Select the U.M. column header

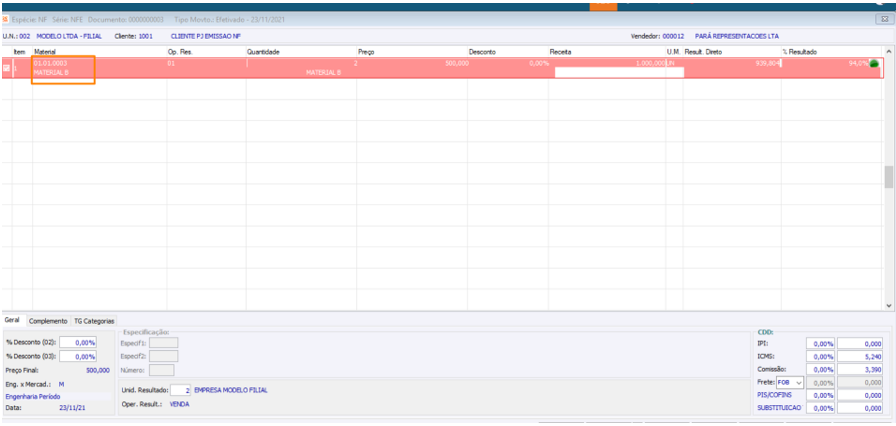pos(674,52)
